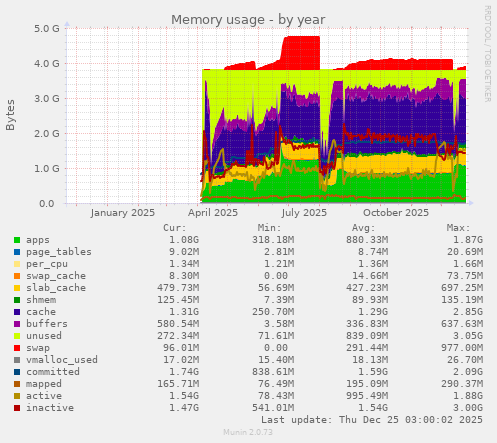Click the yellow slab_cache legend swatch
This screenshot has height=443, width=497.
click(17, 288)
